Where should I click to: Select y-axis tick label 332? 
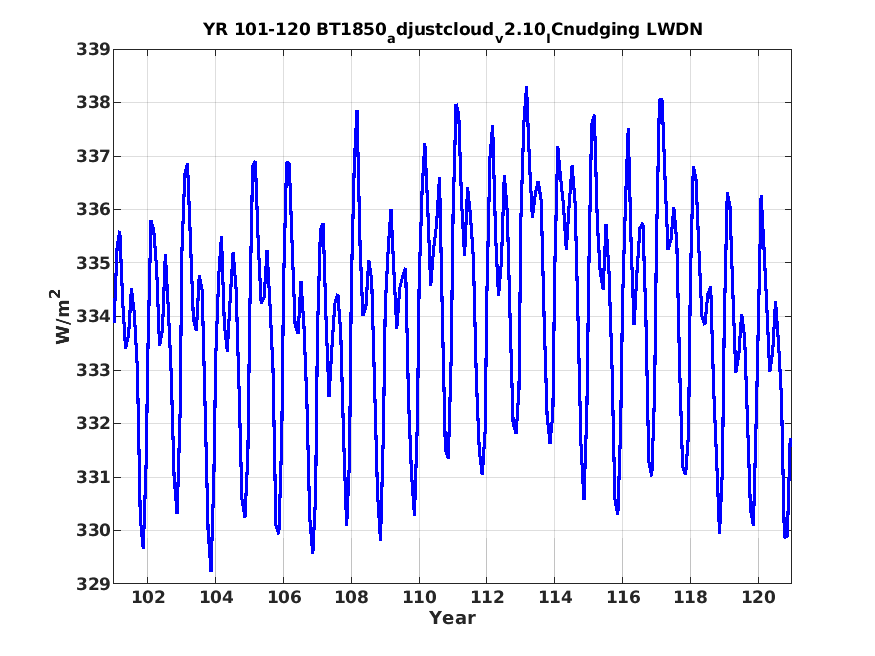(x=93, y=423)
